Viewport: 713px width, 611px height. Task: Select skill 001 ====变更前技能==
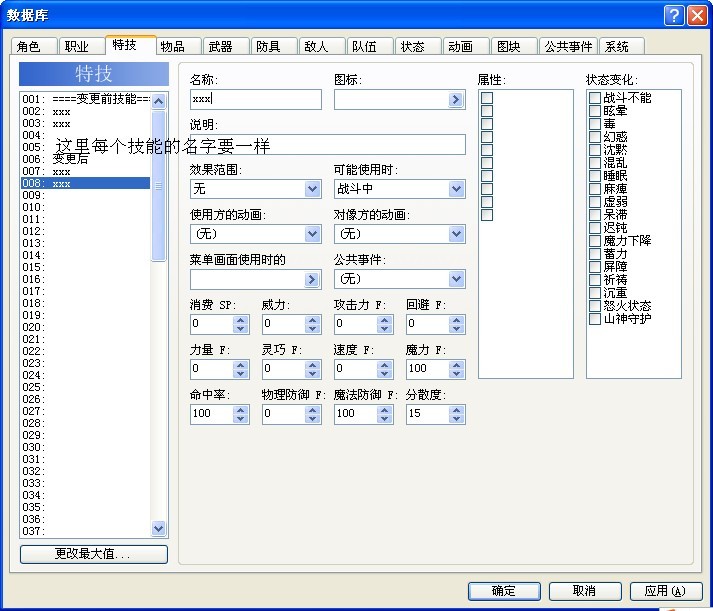coord(85,99)
